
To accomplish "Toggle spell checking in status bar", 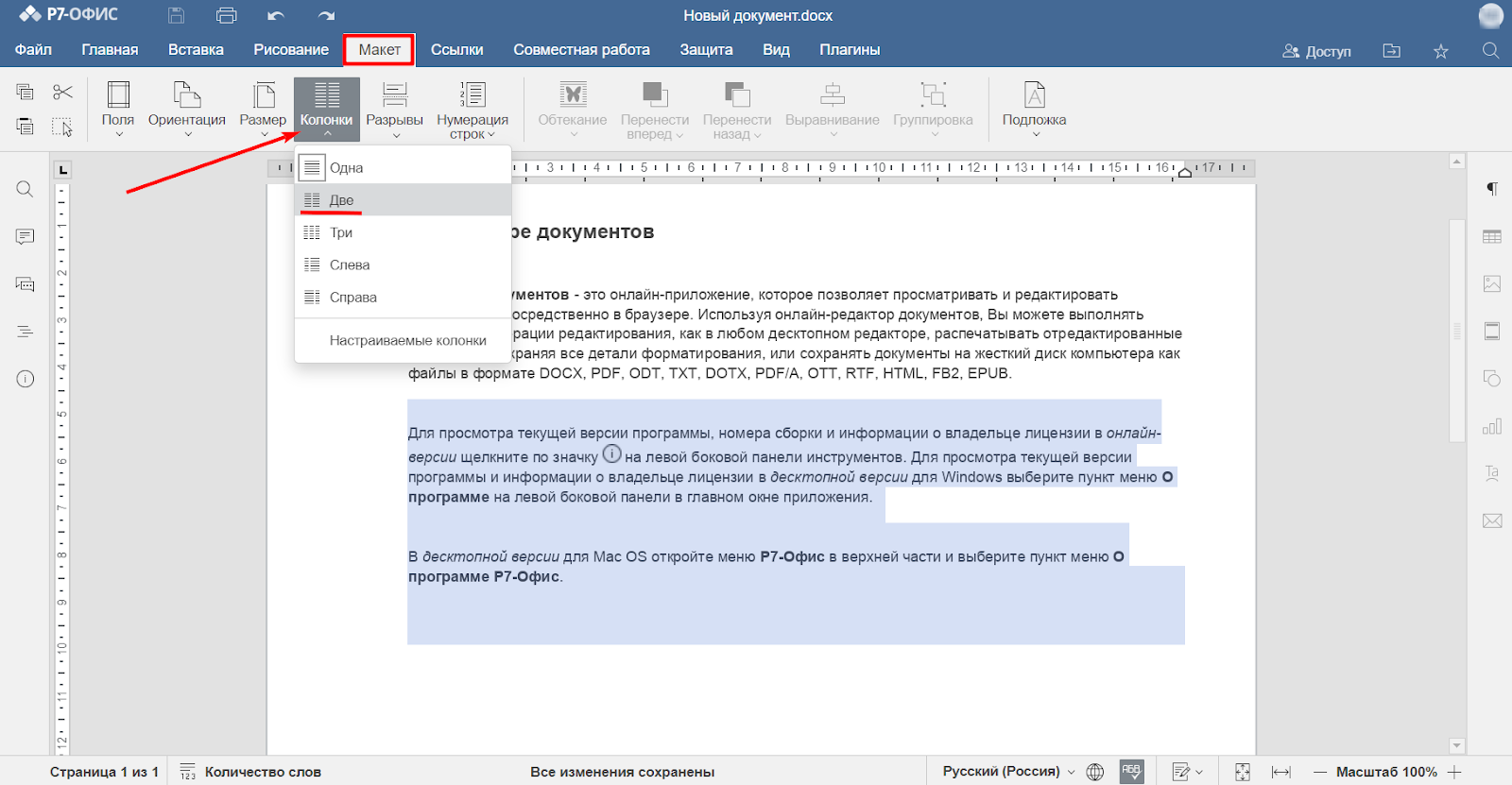I will click(1131, 772).
